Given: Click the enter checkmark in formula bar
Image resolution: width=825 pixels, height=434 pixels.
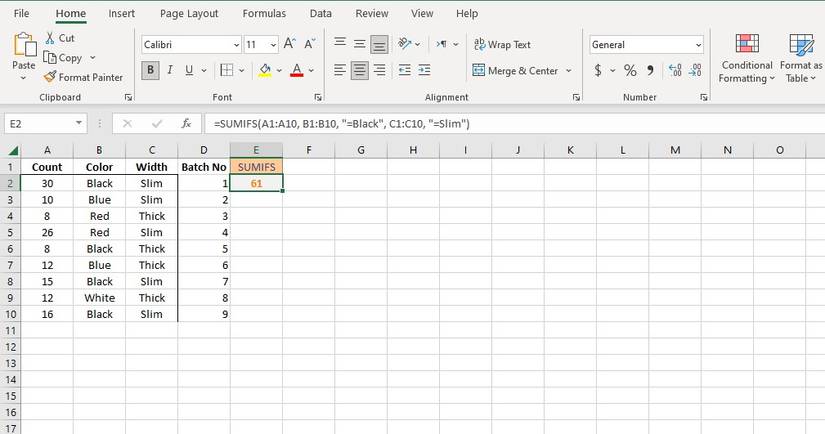Looking at the screenshot, I should (x=156, y=124).
